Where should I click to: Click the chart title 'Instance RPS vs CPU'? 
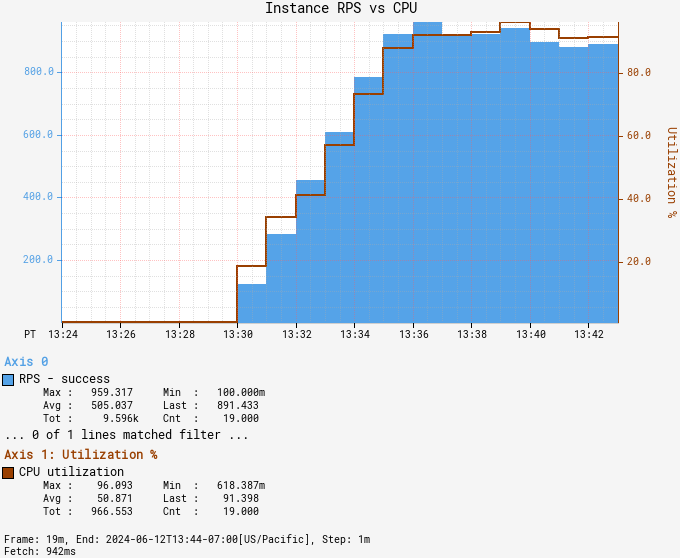click(x=341, y=8)
